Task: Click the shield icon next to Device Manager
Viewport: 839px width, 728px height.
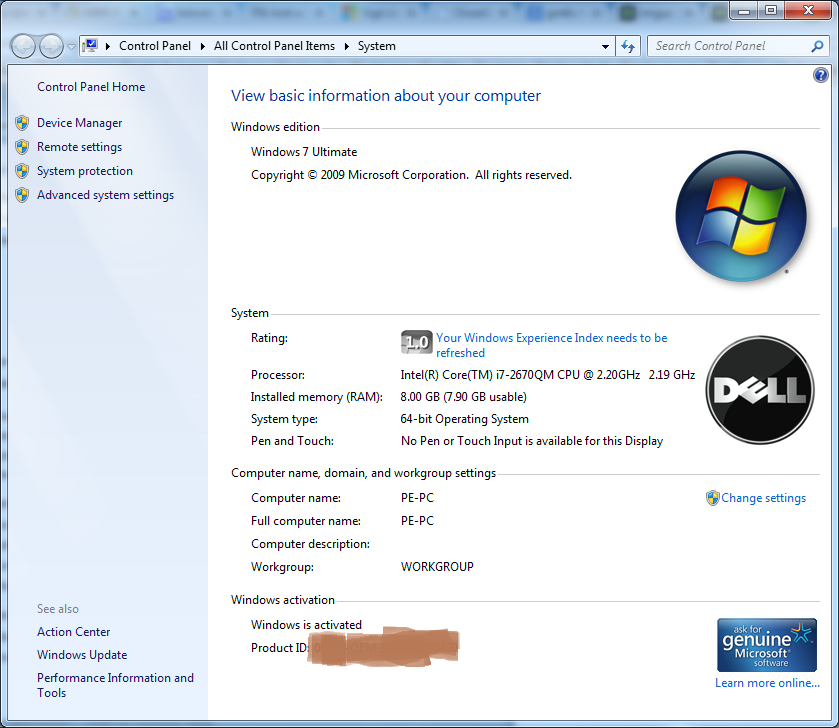Action: coord(22,123)
